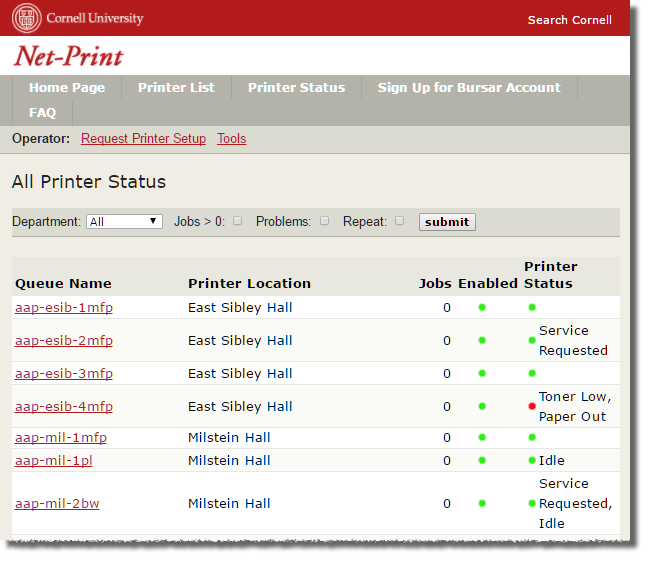Screen dimensions: 650x564
Task: Click Printer Status dot for aap-esib-3mfp
Action: click(x=532, y=373)
